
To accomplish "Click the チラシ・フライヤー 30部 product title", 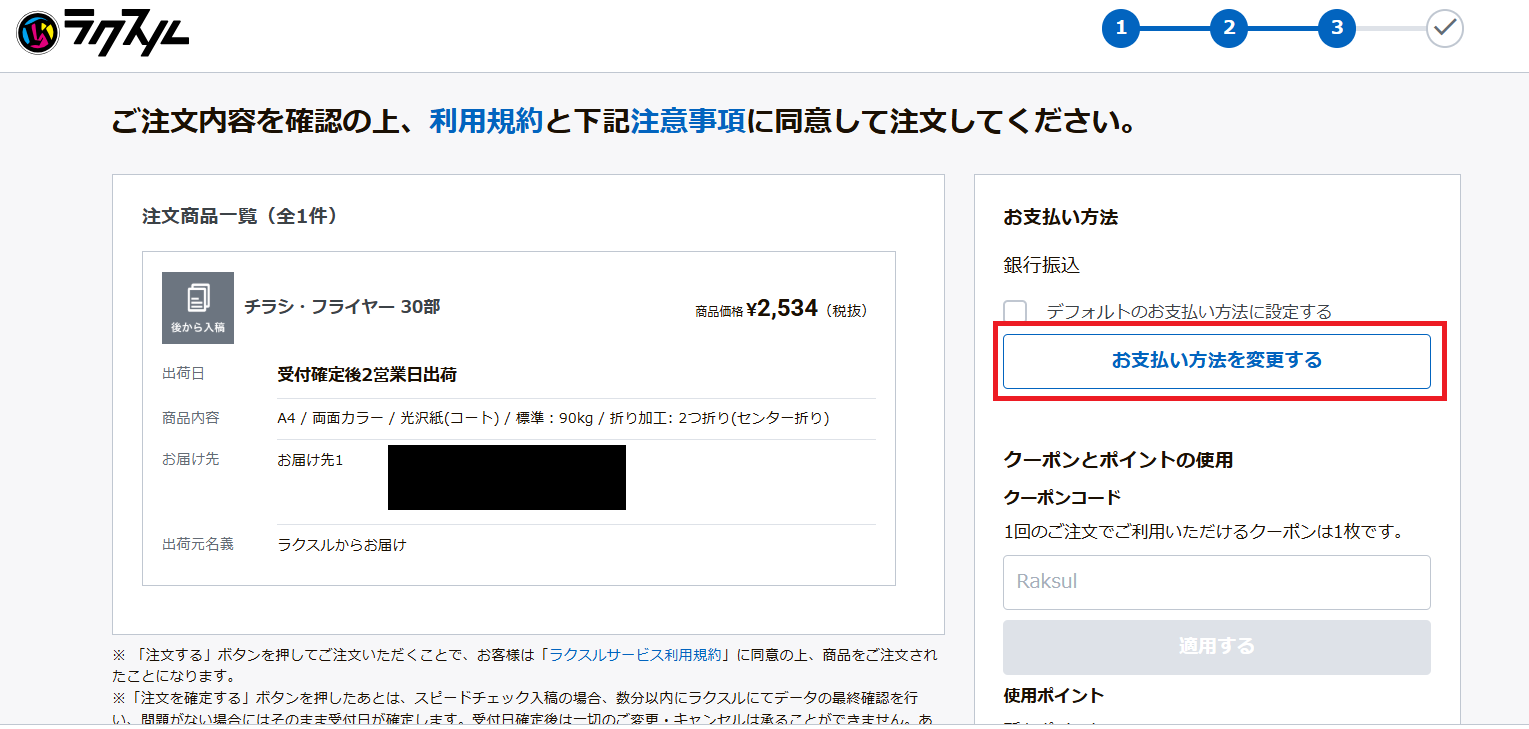I will (x=342, y=307).
